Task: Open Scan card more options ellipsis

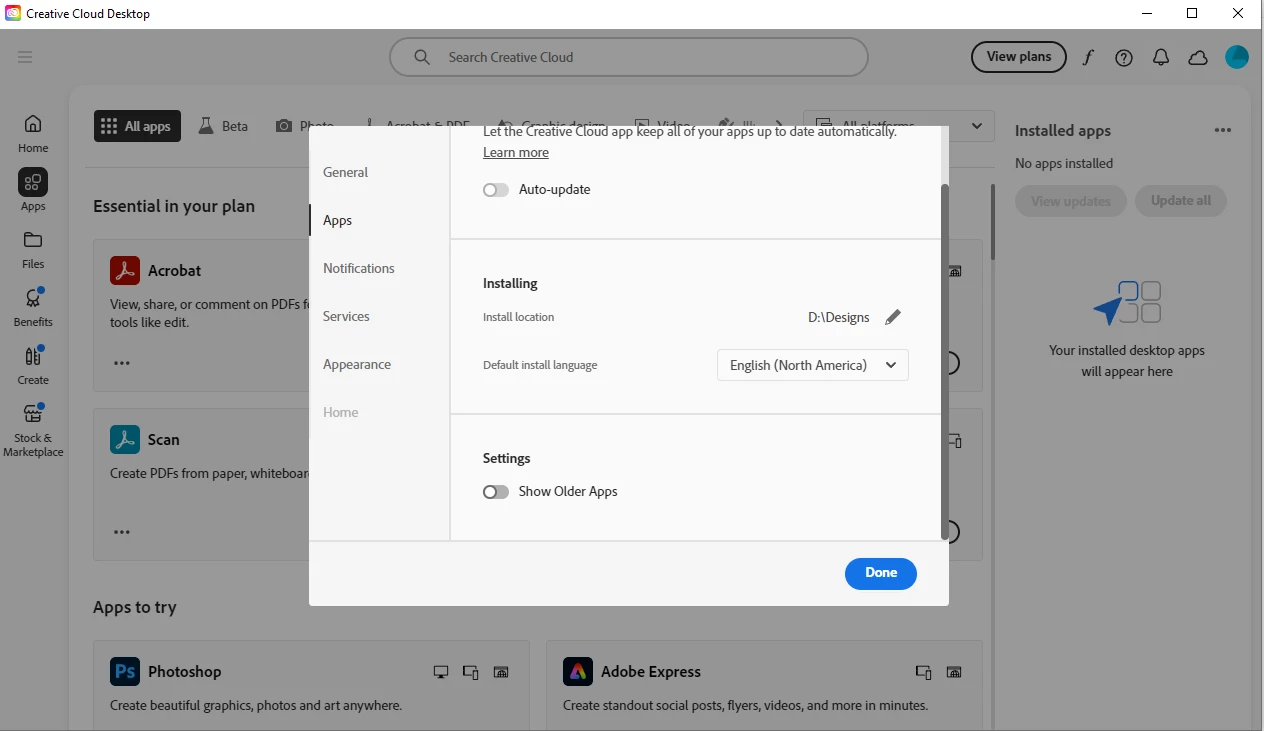Action: click(122, 532)
